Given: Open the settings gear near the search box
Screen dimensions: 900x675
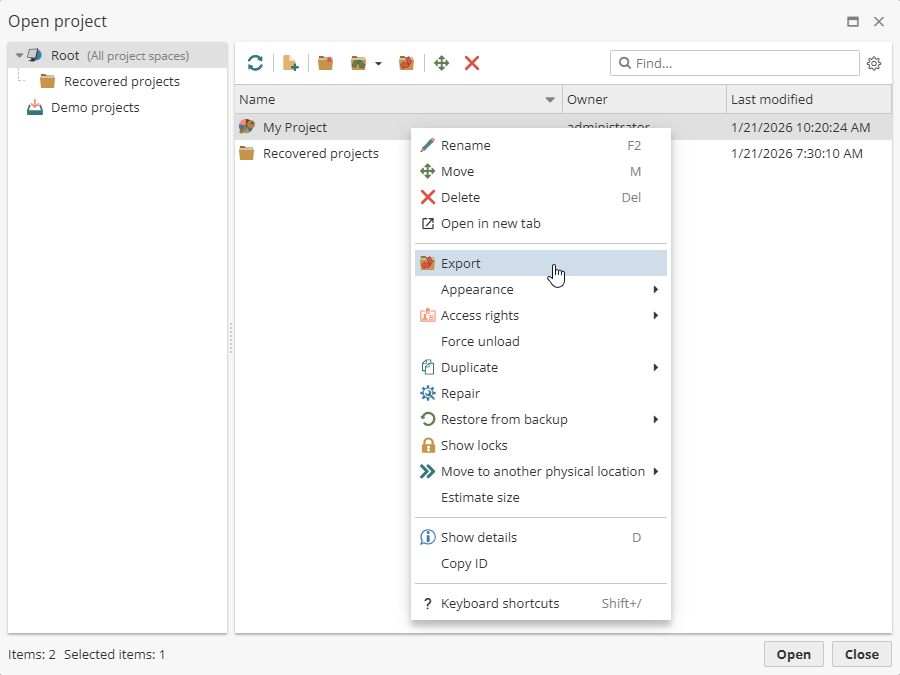Looking at the screenshot, I should click(874, 63).
